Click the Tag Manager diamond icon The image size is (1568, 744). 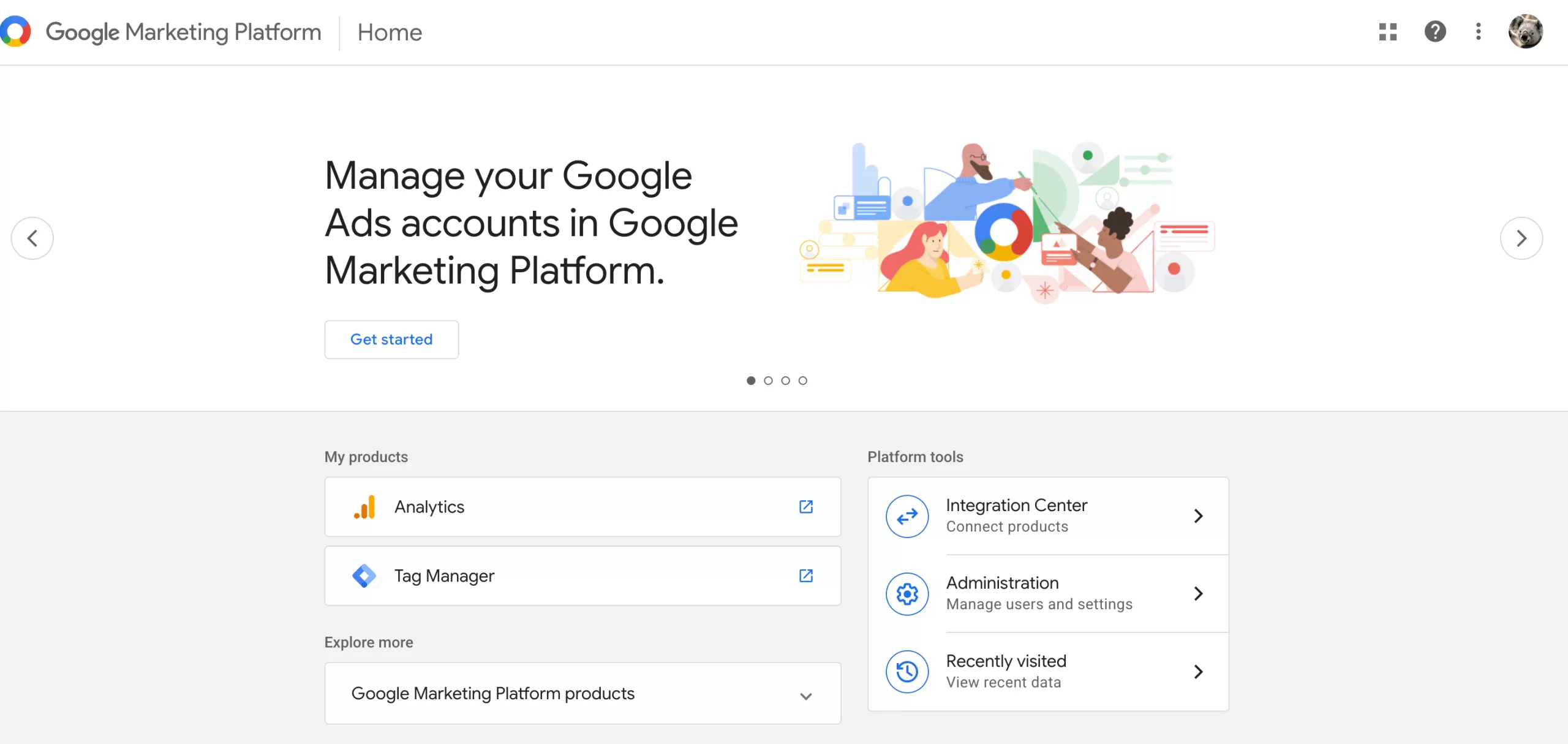[x=364, y=576]
